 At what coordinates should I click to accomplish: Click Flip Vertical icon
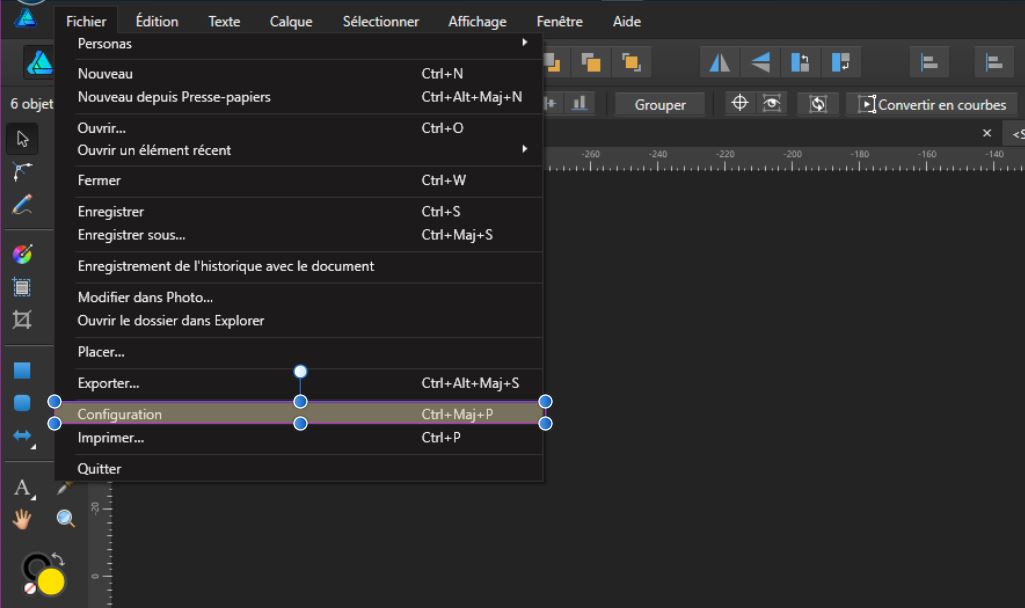pyautogui.click(x=760, y=63)
